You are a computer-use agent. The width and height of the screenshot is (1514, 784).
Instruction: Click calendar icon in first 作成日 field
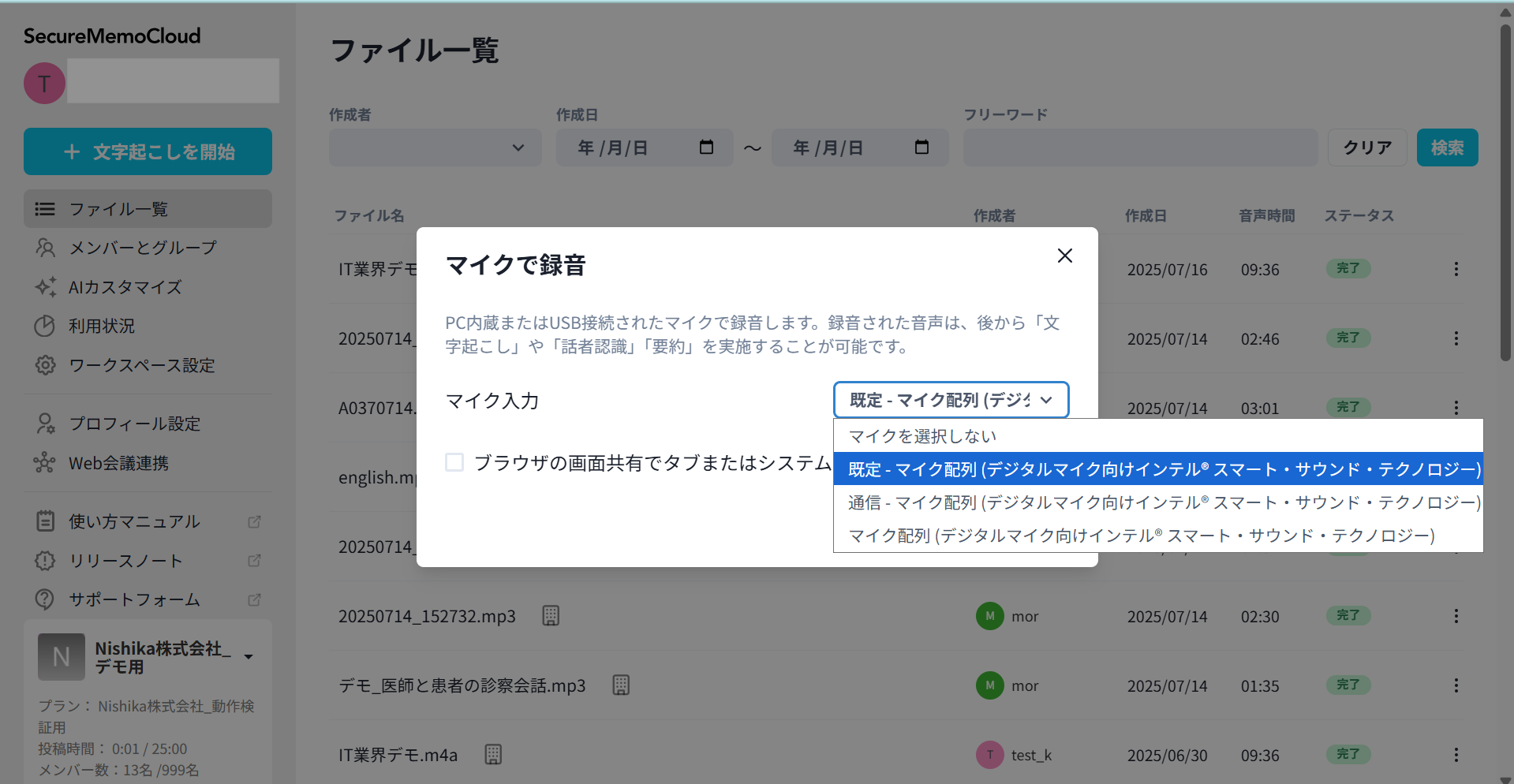click(x=706, y=147)
